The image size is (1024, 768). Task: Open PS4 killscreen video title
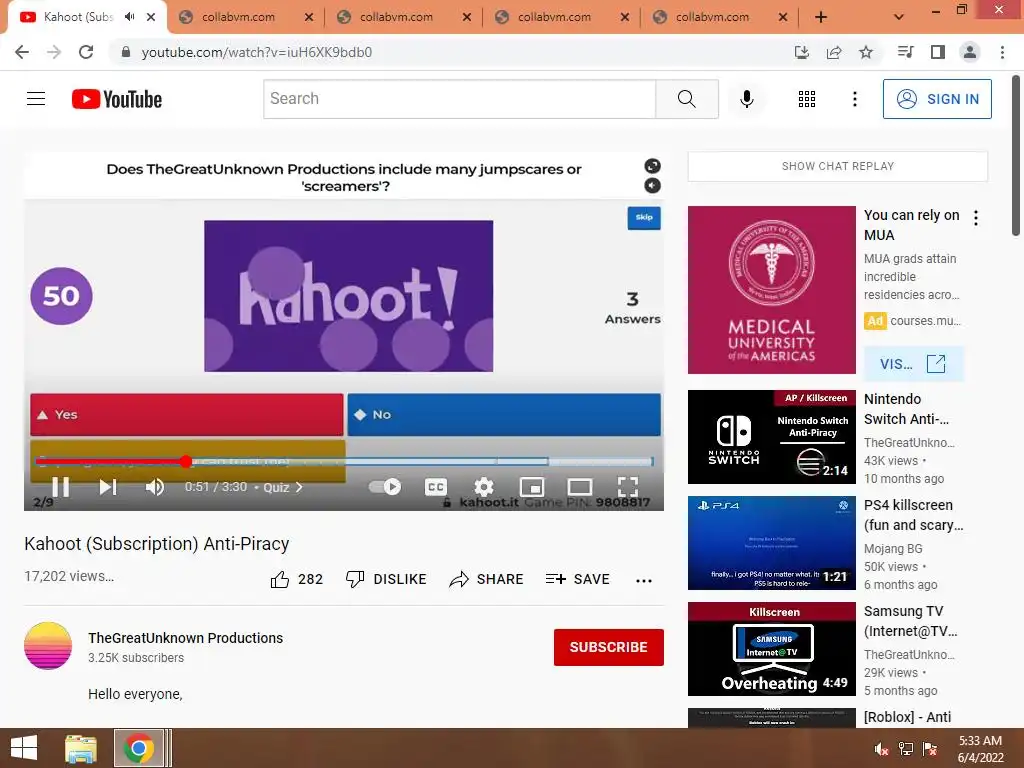(x=913, y=515)
